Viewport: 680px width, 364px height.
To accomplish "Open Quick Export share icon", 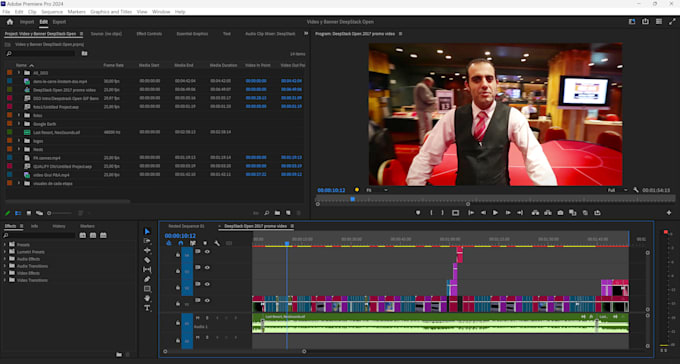I will point(645,22).
